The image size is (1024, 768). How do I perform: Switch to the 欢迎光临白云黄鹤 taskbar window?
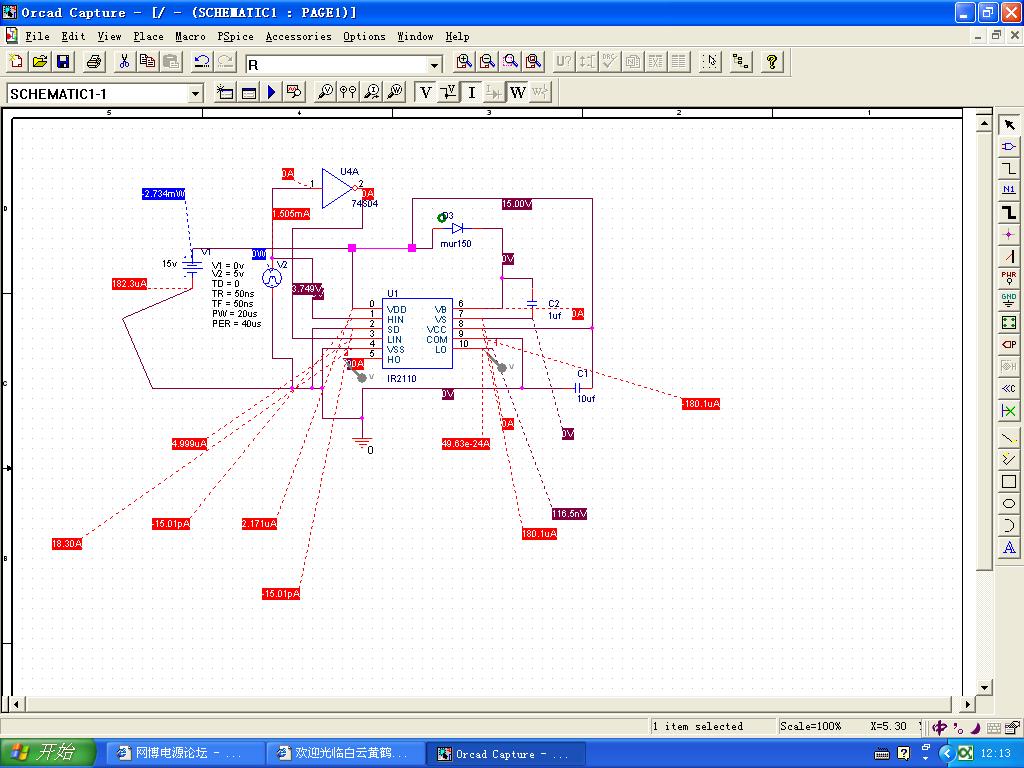(x=345, y=754)
